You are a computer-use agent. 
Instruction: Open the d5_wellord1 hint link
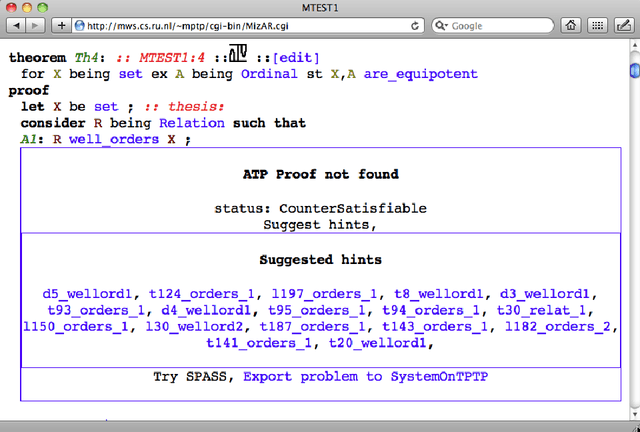pos(87,294)
